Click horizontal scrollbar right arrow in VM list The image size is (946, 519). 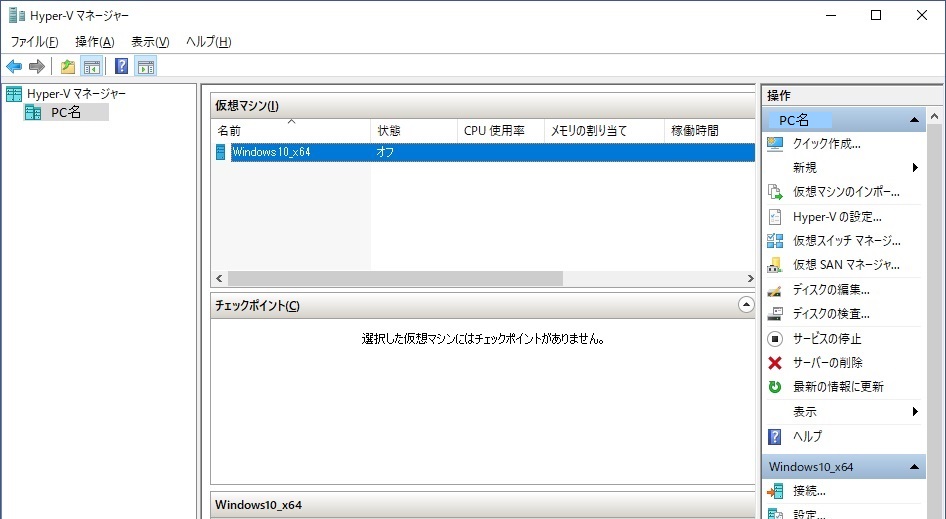click(x=750, y=278)
